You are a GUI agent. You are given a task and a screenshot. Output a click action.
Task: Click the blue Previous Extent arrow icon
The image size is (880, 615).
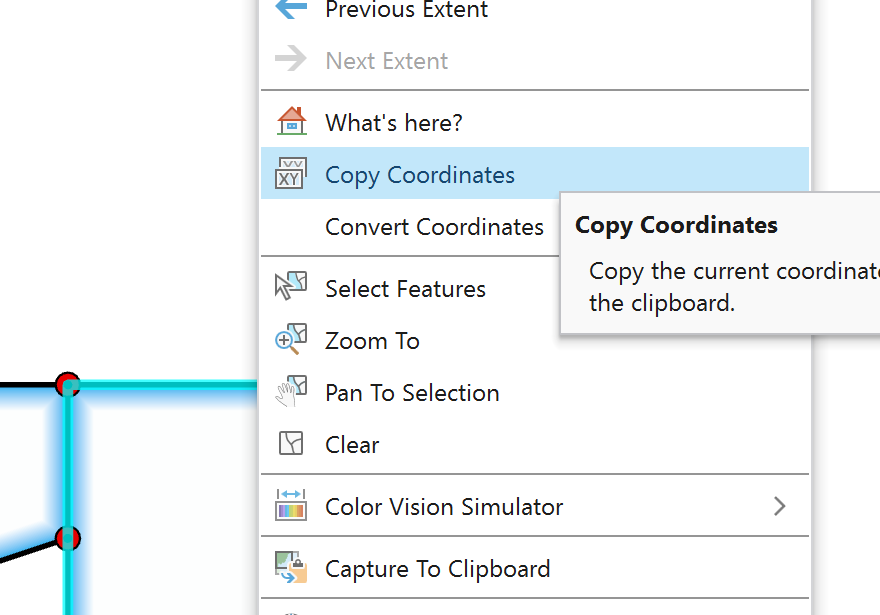click(291, 9)
